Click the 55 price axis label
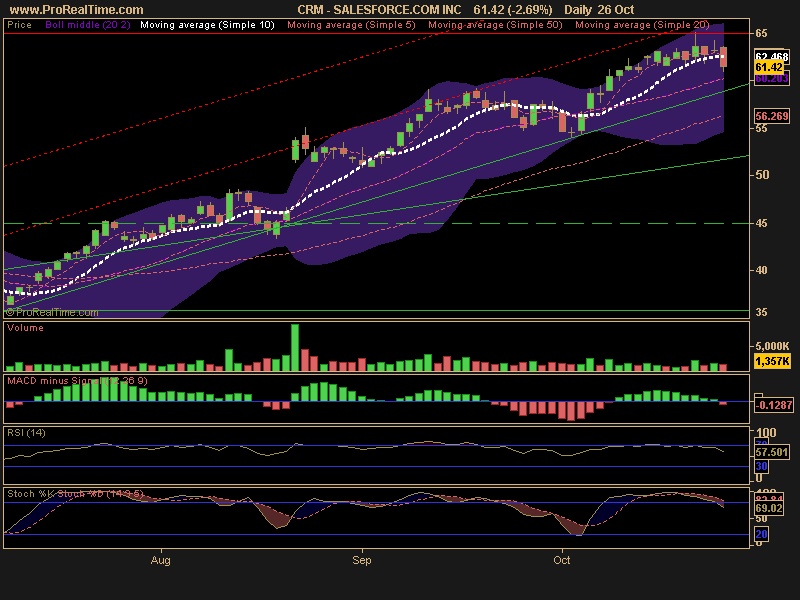800x600 pixels. point(761,128)
